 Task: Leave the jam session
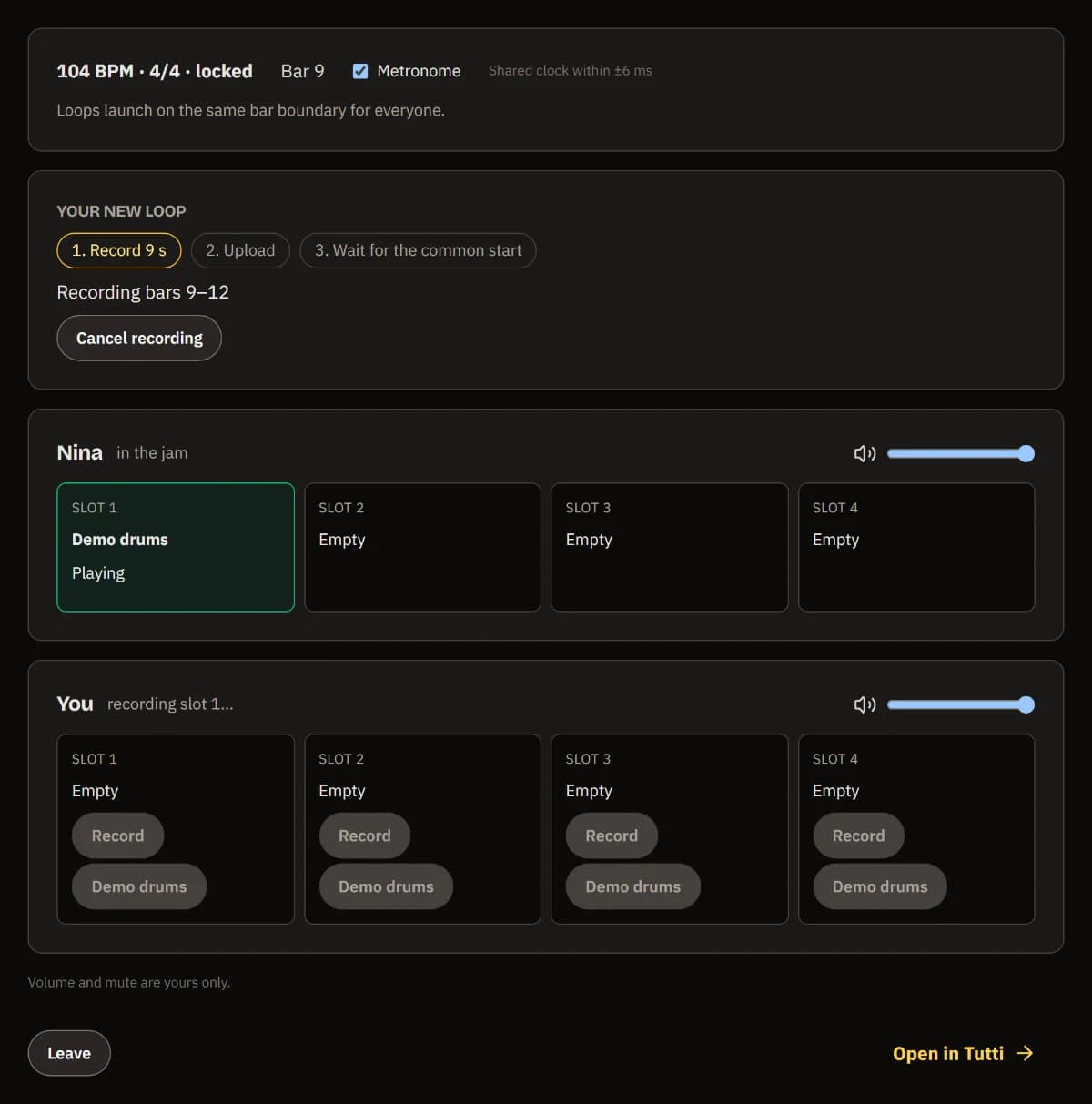[69, 1053]
